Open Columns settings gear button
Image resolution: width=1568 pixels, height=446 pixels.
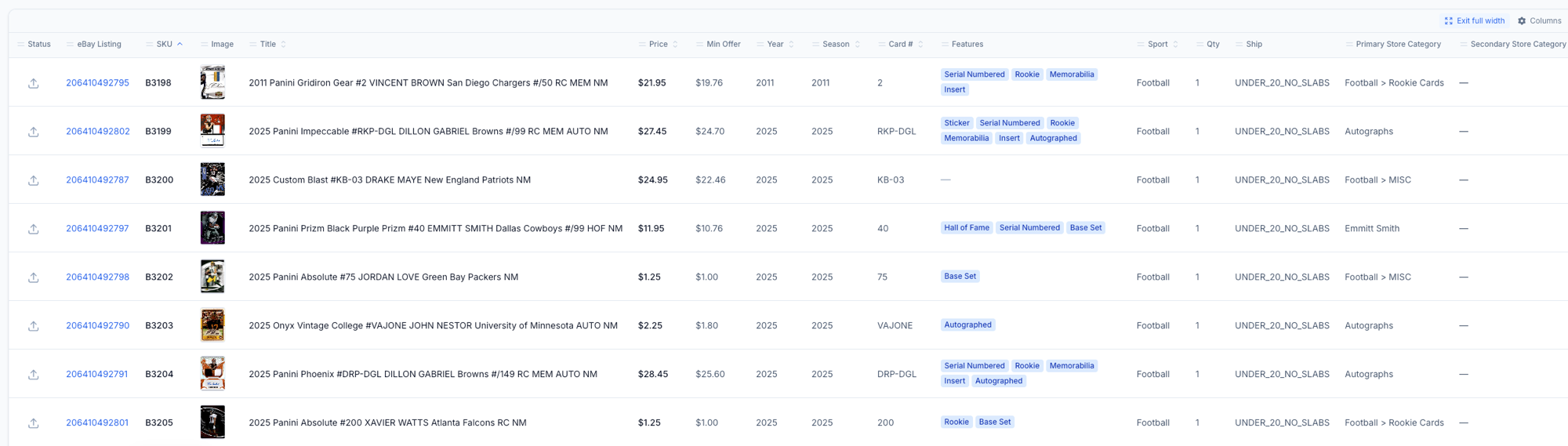pyautogui.click(x=1539, y=21)
